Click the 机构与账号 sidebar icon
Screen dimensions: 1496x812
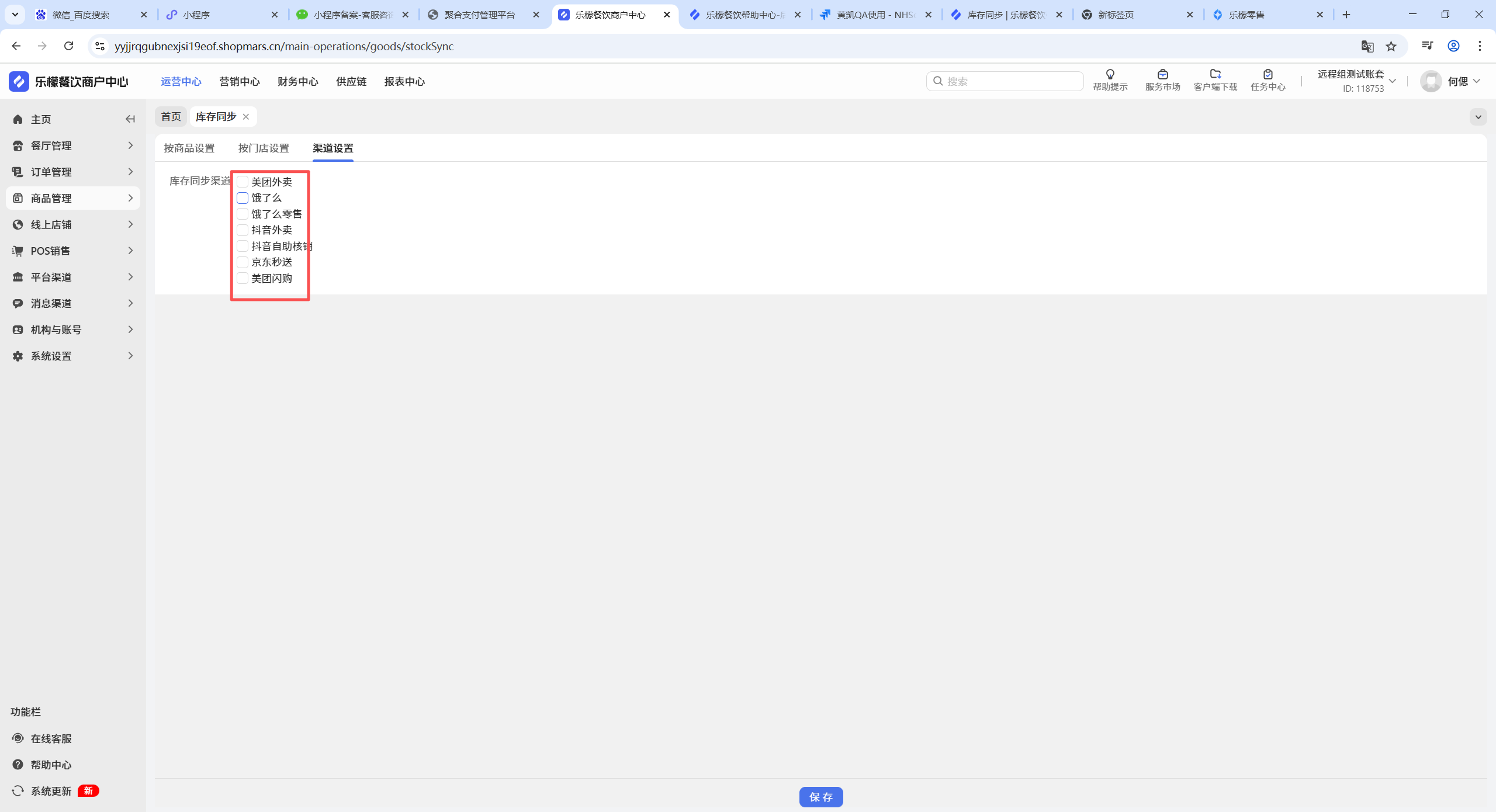point(18,329)
